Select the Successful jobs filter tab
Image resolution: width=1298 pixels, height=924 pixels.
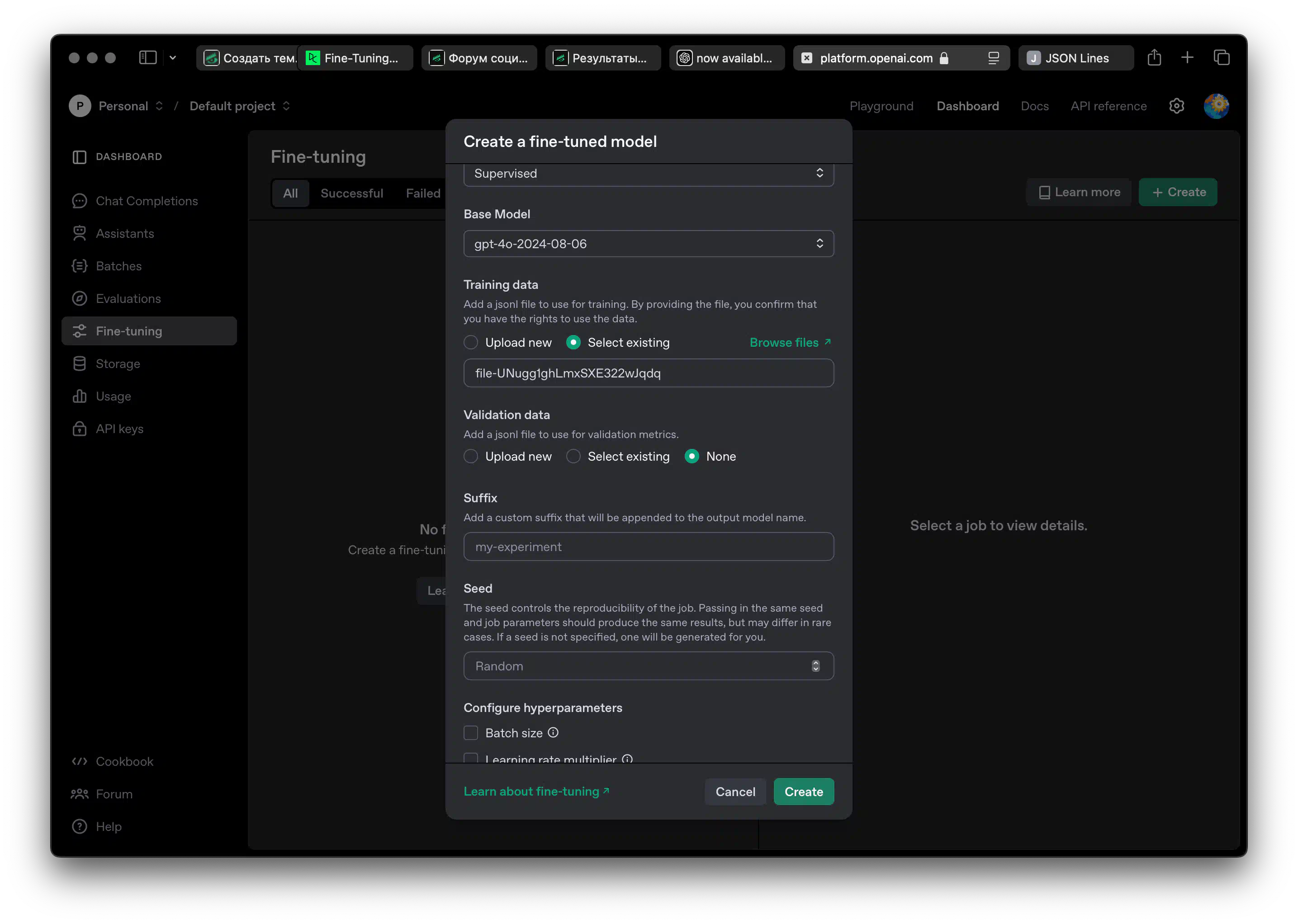tap(351, 193)
